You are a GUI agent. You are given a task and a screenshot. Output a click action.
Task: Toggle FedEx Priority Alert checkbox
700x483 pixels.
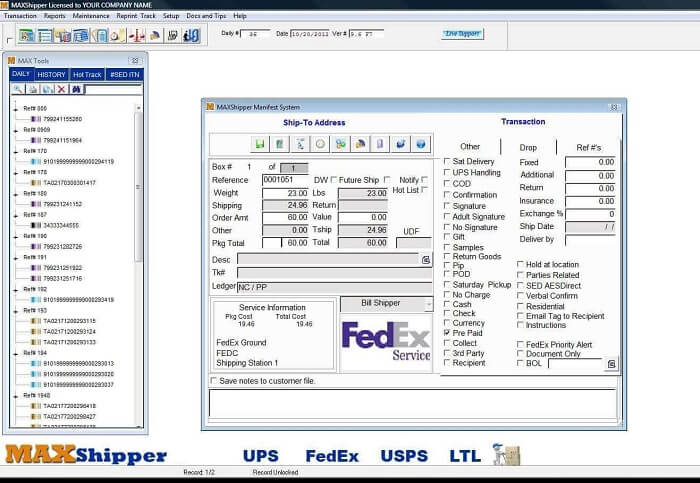click(x=520, y=344)
